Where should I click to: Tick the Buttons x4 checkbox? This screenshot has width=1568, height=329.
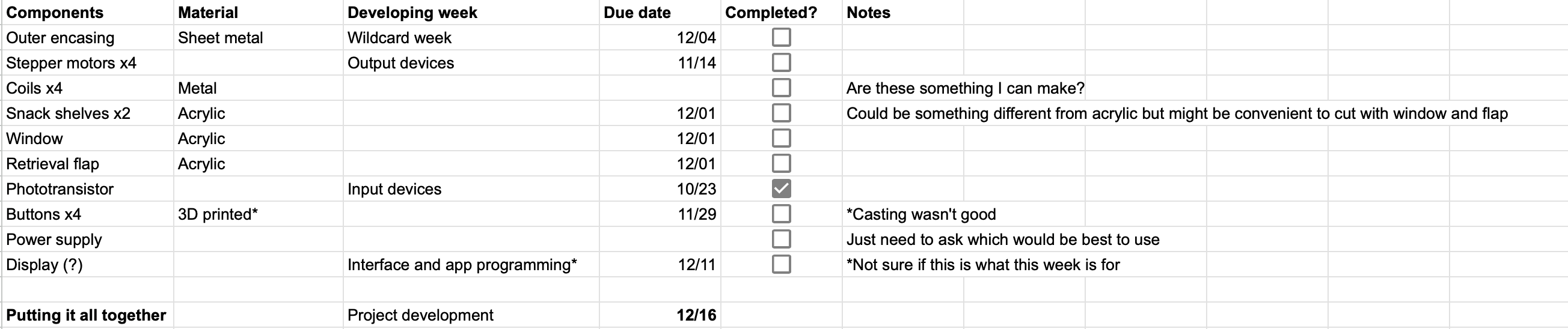pyautogui.click(x=781, y=214)
